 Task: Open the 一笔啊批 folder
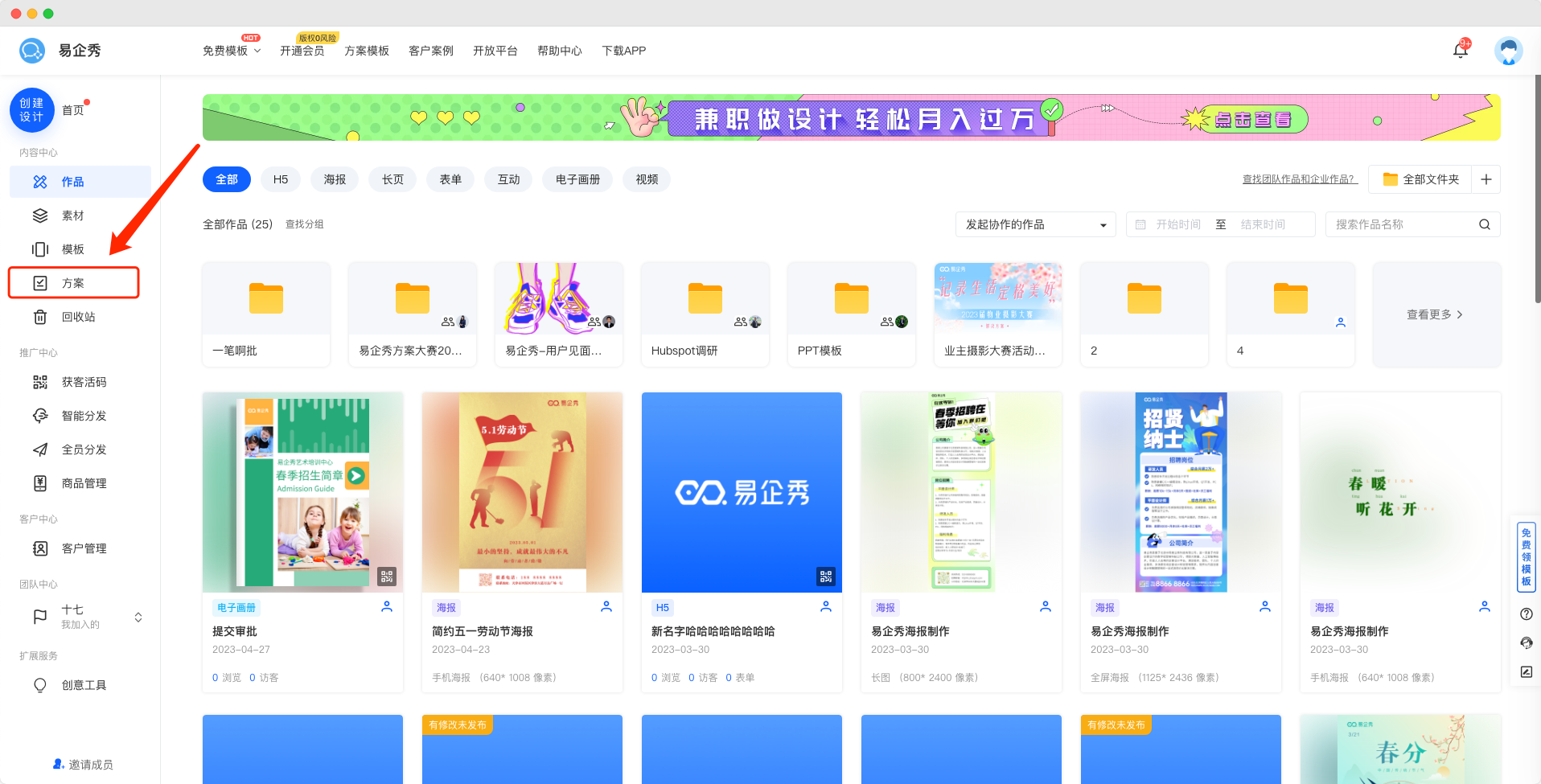coord(266,314)
